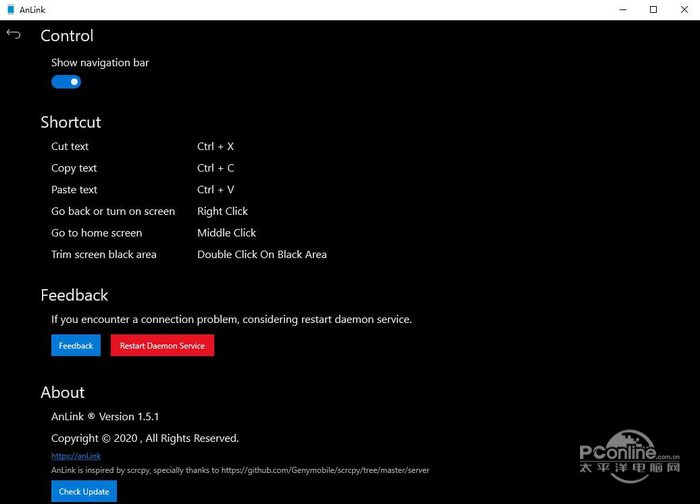Image resolution: width=700 pixels, height=504 pixels.
Task: Click the AnLink window title text
Action: [32, 9]
